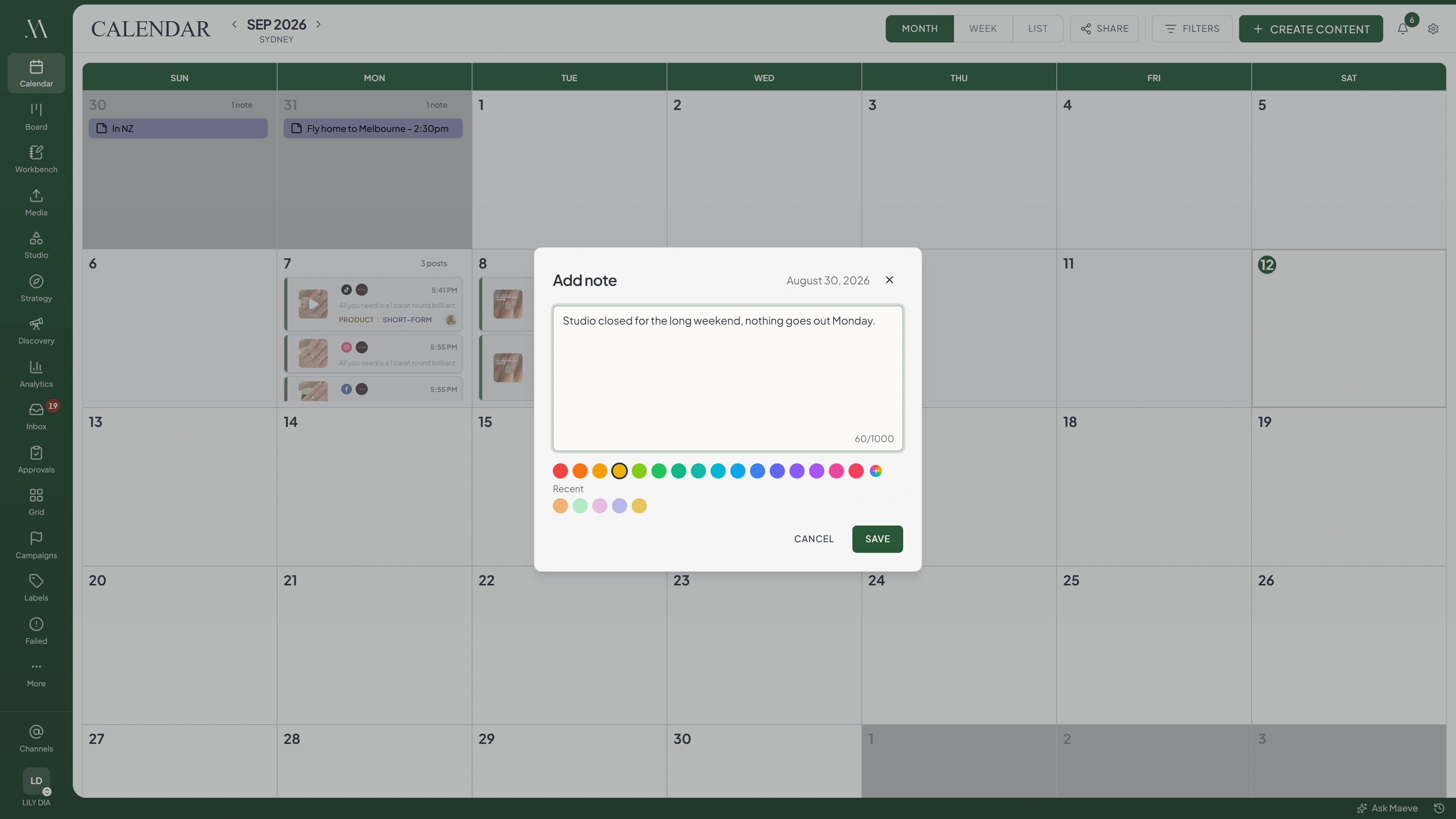This screenshot has width=1456, height=819.
Task: Choose the recent gold swatch
Action: coord(639,506)
